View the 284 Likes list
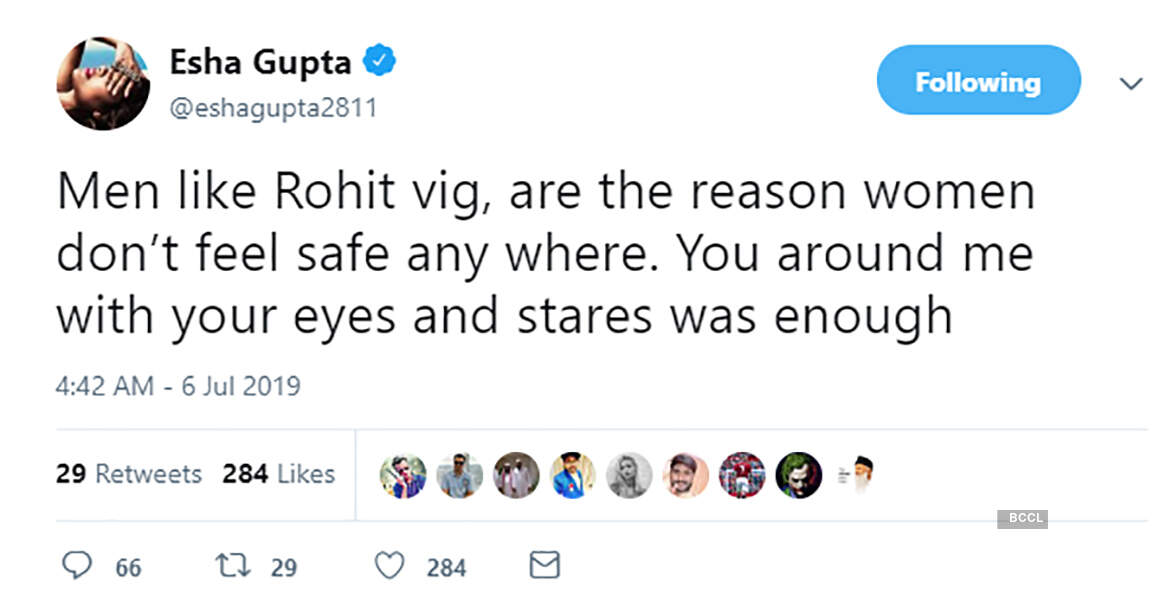The height and width of the screenshot is (600, 1173). click(278, 475)
